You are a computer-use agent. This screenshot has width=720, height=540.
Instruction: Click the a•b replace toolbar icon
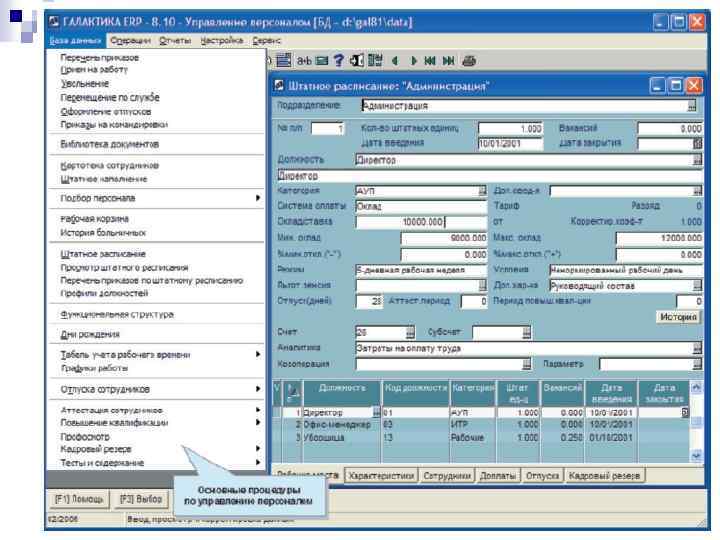click(x=304, y=61)
